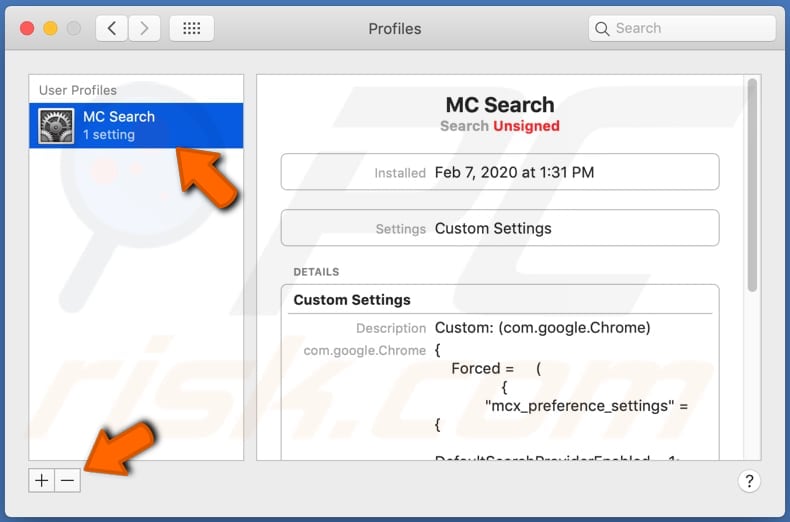Click the Profiles window title
The height and width of the screenshot is (522, 790).
point(394,29)
